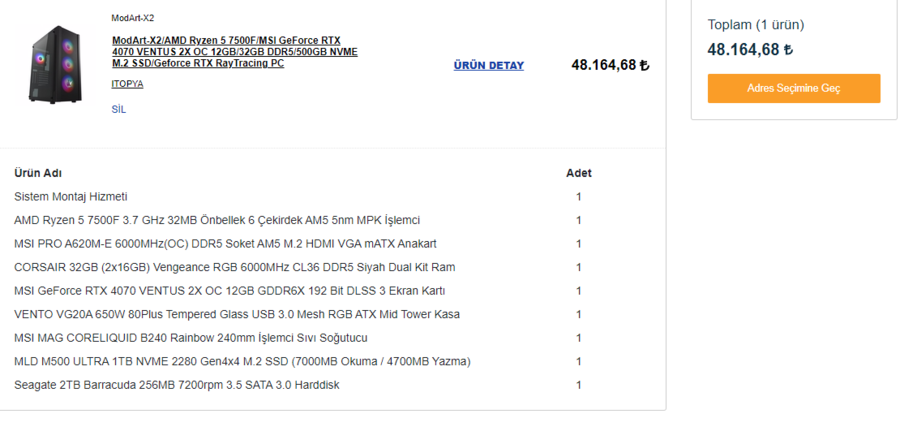
Task: Select the VENTO VG20A 650W case row
Action: (x=237, y=314)
